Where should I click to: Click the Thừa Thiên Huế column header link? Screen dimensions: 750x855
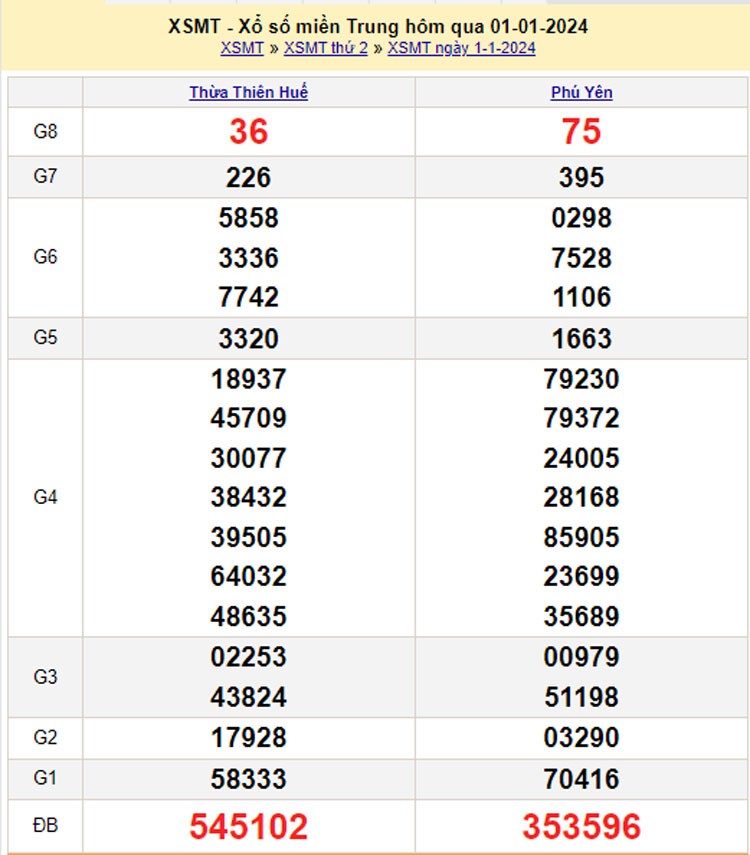point(249,92)
